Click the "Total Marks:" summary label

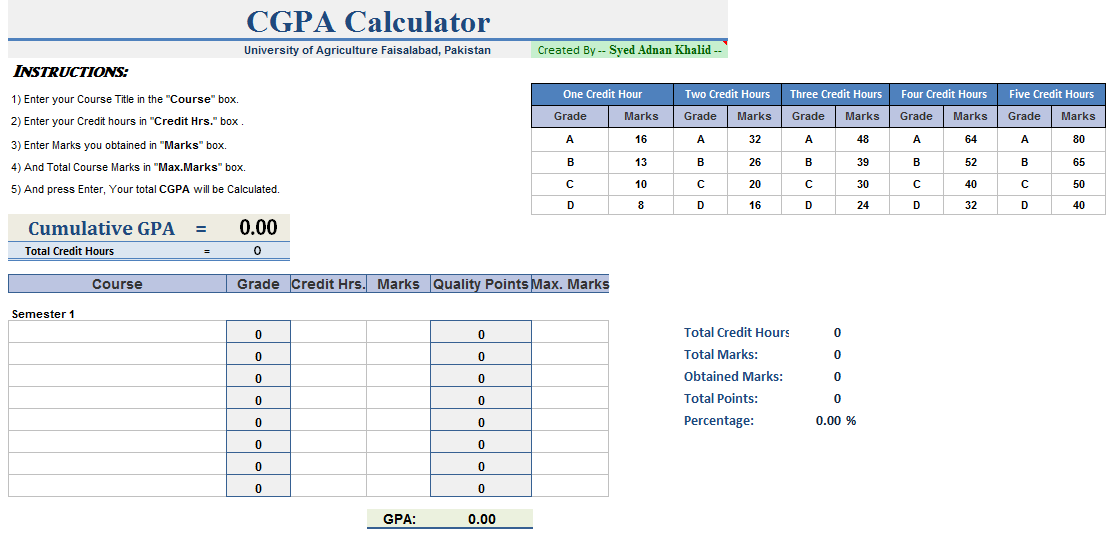click(721, 355)
